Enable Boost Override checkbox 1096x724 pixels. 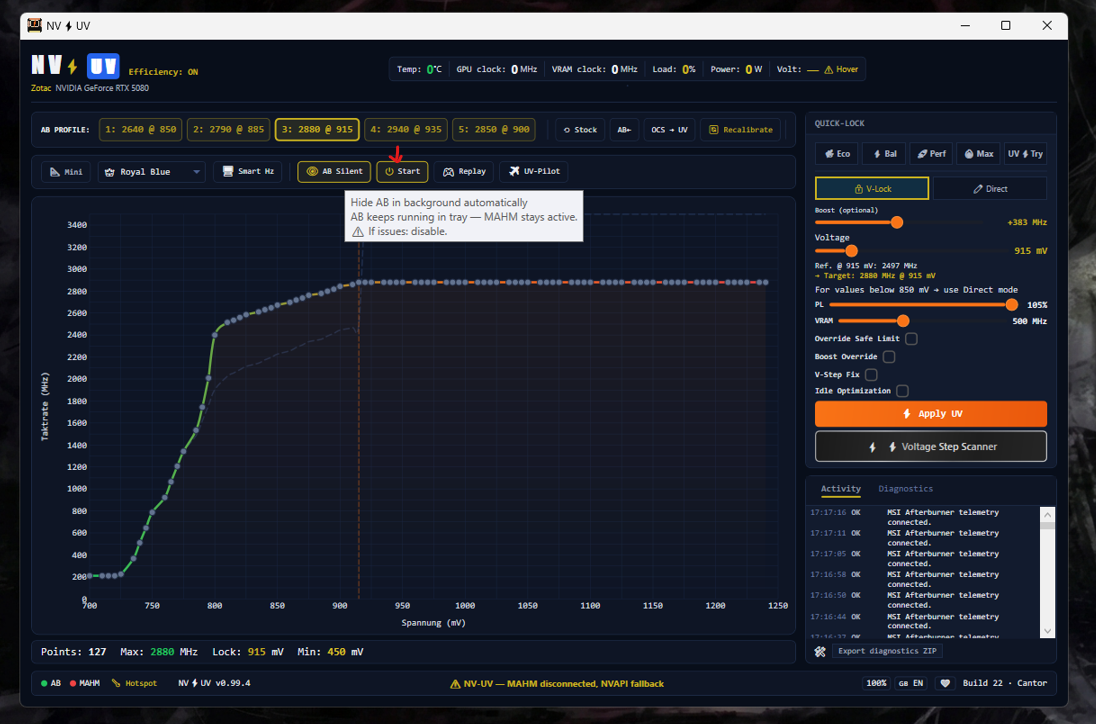(x=889, y=357)
